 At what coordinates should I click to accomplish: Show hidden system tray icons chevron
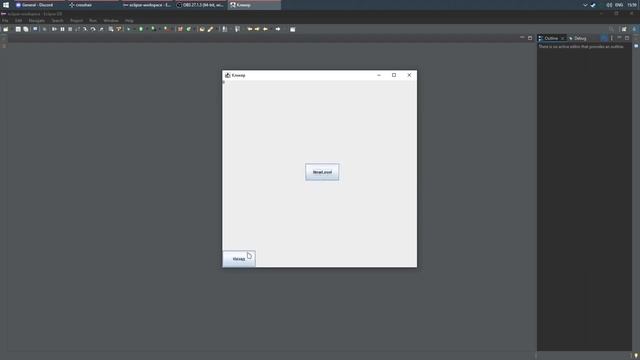(585, 5)
